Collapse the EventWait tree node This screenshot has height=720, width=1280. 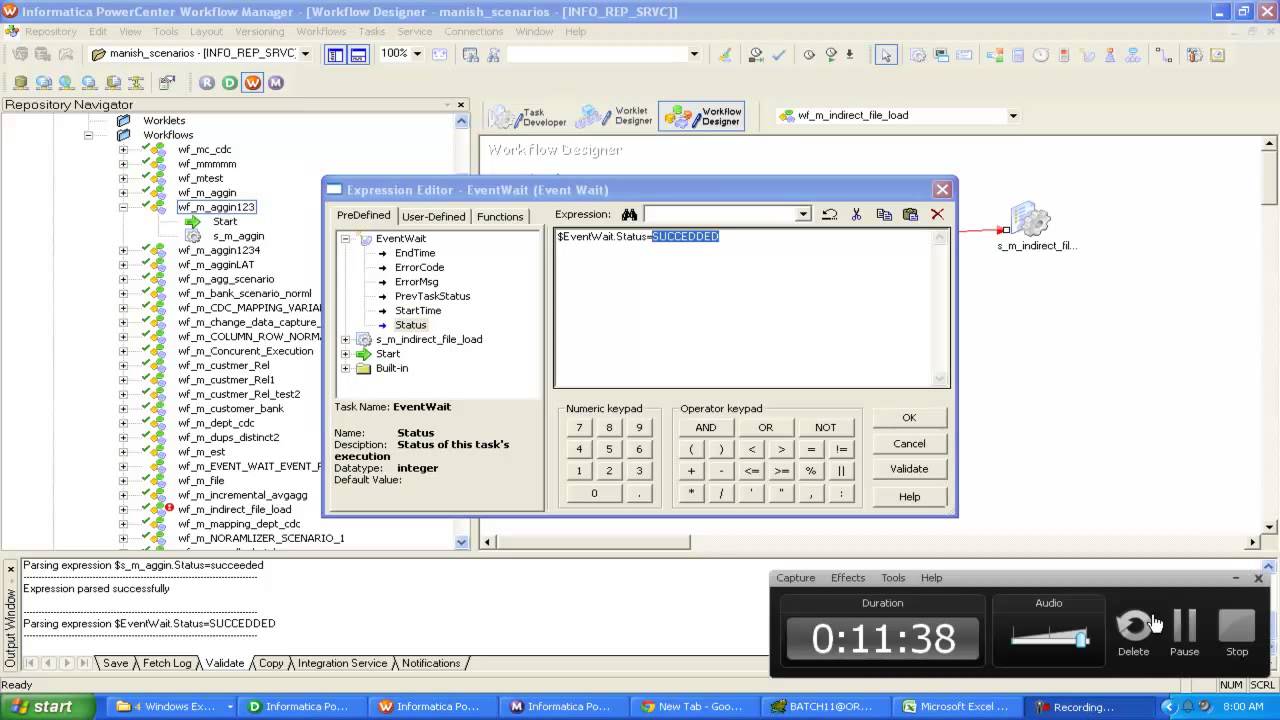345,239
